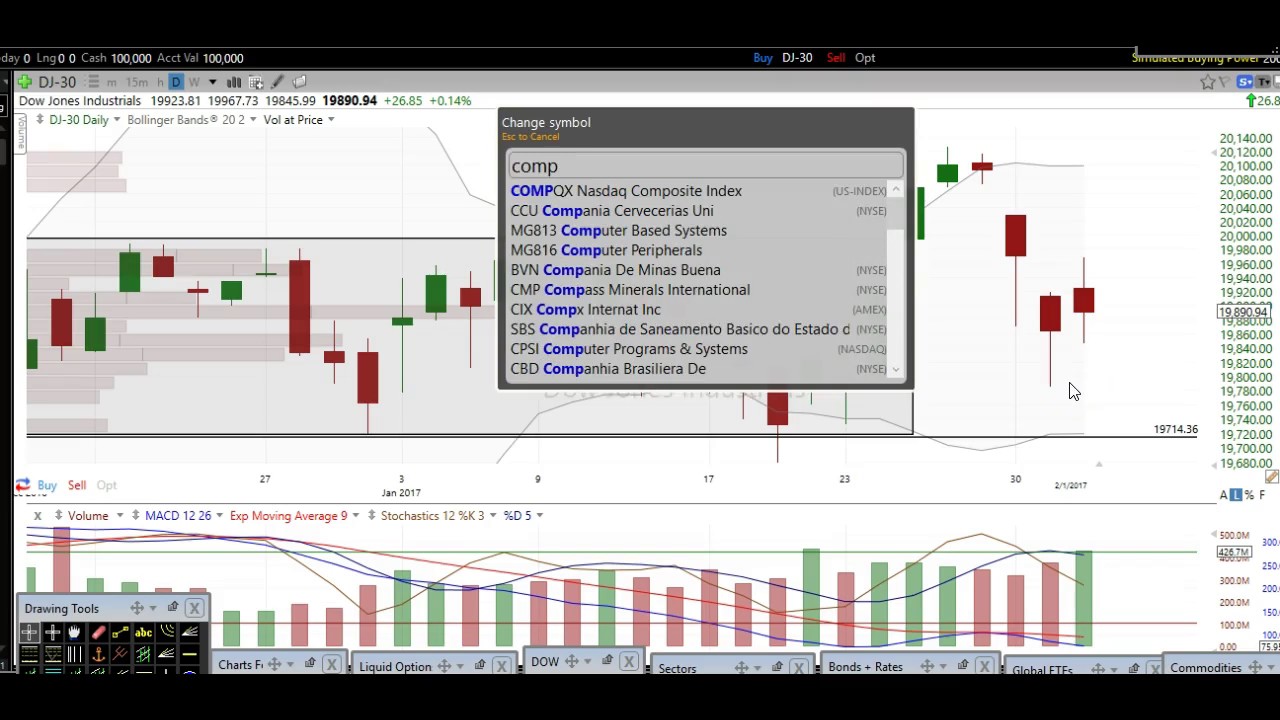Toggle the 15m timeframe
This screenshot has width=1280, height=720.
coord(137,82)
